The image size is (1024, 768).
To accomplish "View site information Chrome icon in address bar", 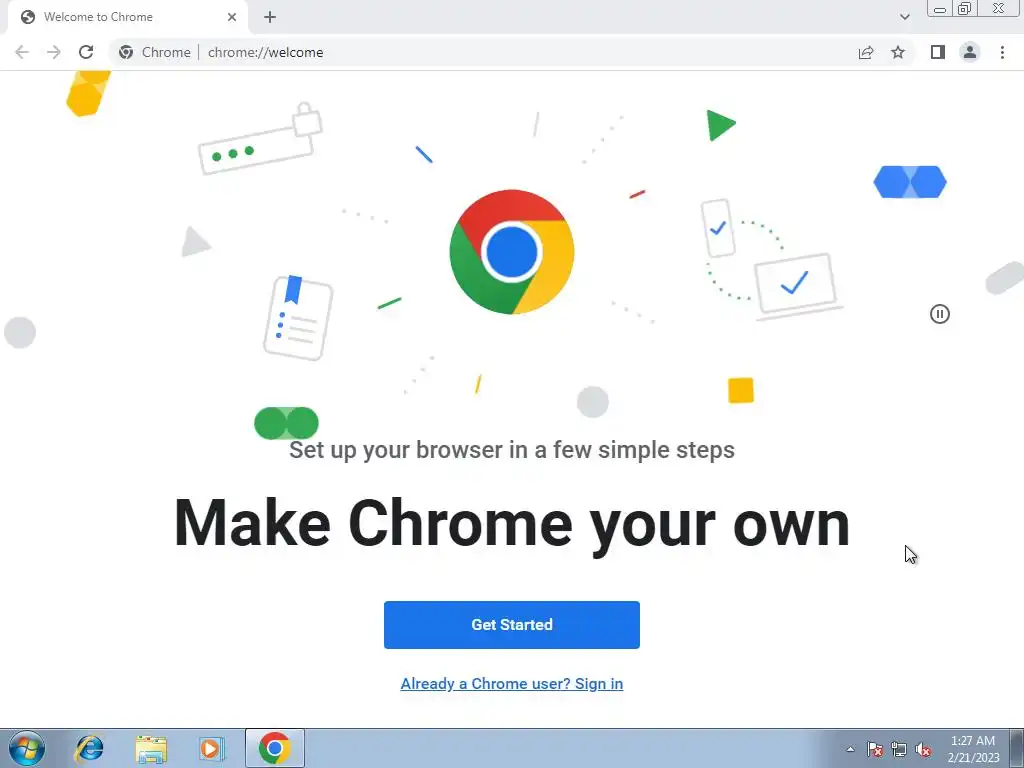I will click(126, 52).
